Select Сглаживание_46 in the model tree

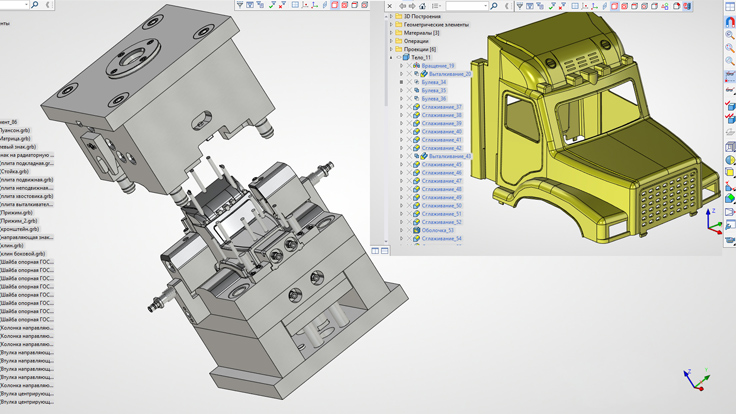pos(441,173)
